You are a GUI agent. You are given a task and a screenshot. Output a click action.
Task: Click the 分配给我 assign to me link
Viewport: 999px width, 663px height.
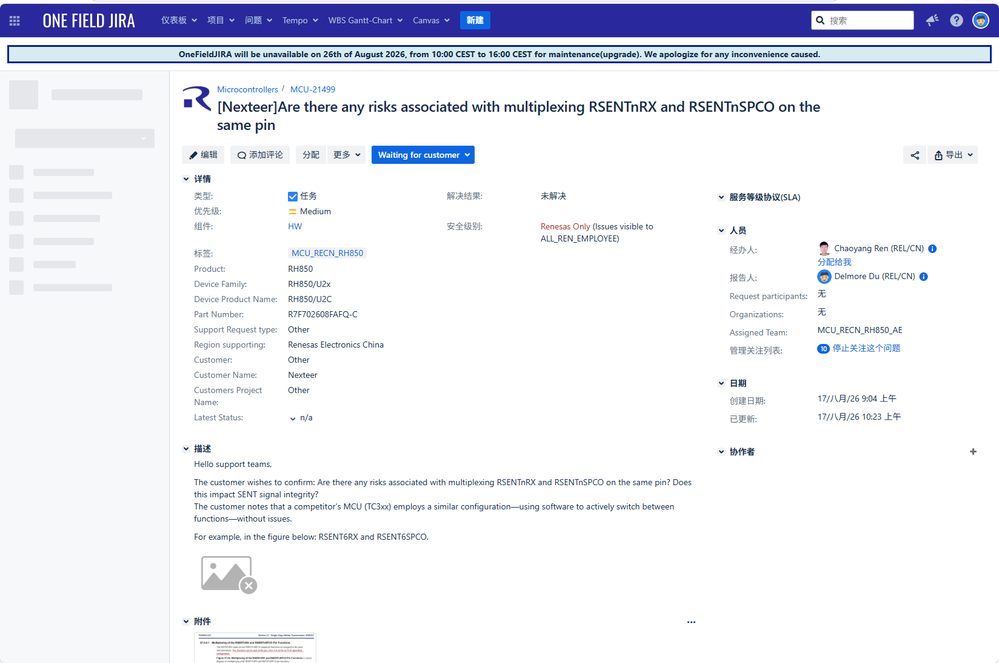click(x=834, y=262)
